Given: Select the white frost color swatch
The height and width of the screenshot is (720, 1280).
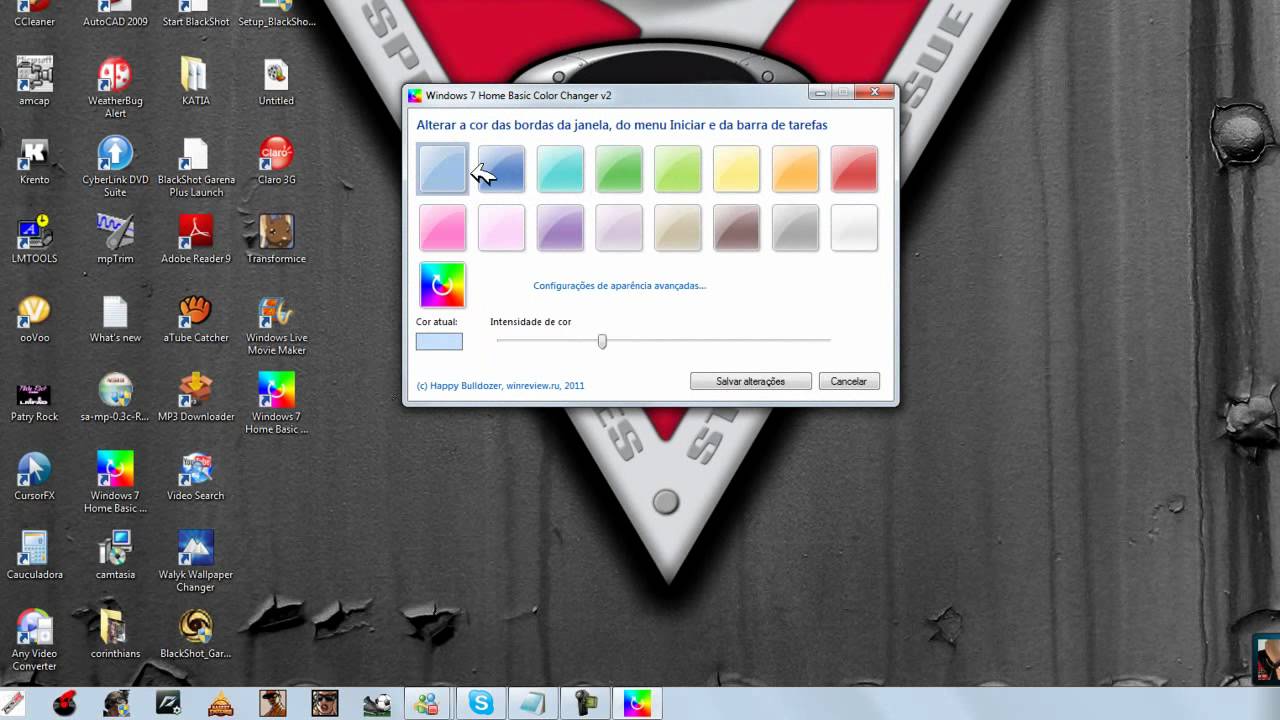Looking at the screenshot, I should (x=854, y=228).
